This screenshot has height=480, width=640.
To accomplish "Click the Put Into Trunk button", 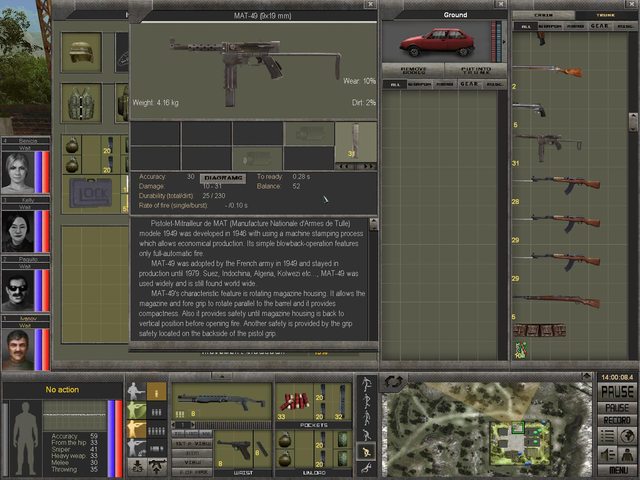I will [476, 70].
